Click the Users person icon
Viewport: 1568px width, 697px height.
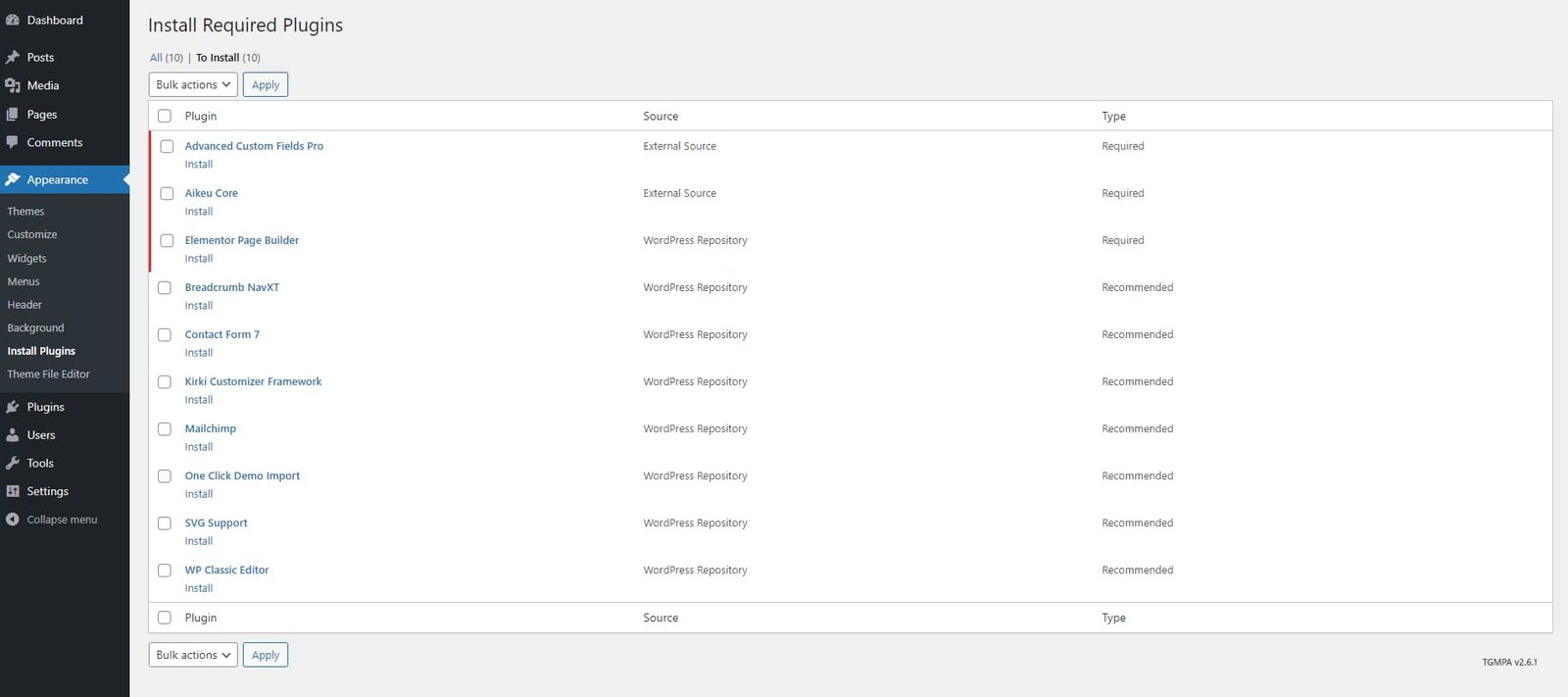point(13,435)
